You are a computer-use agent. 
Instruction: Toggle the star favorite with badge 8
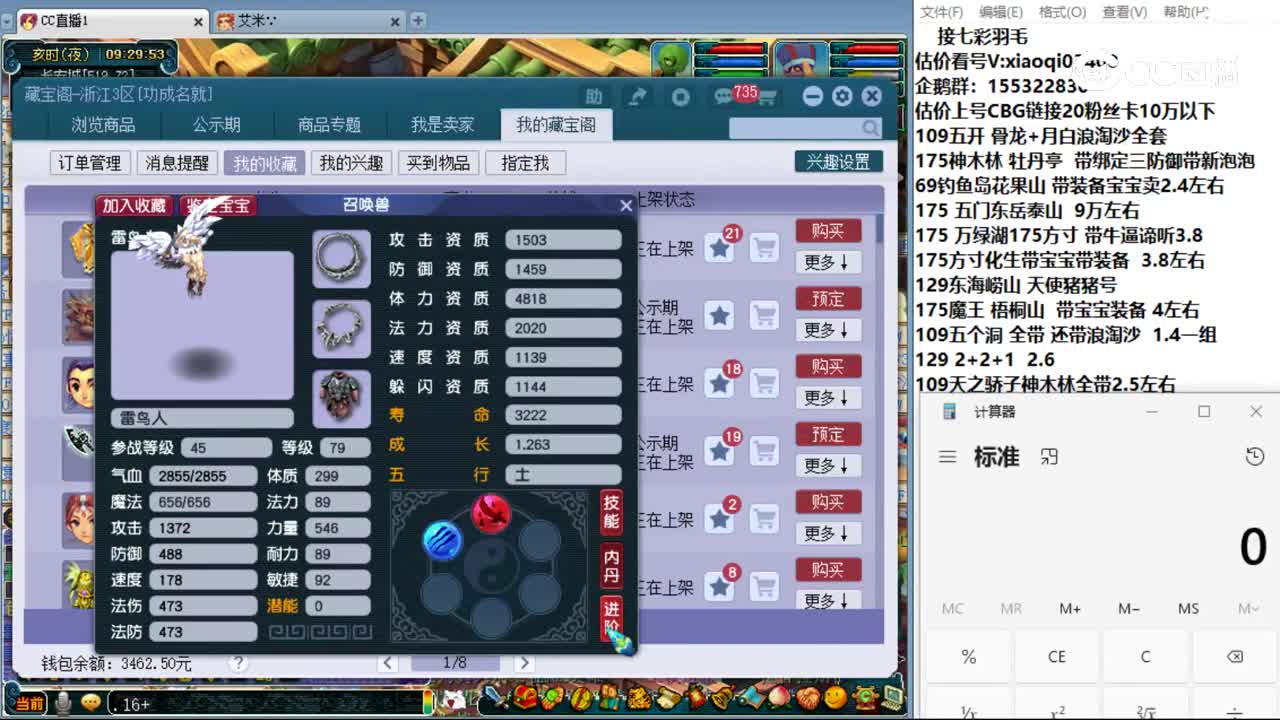(x=721, y=587)
